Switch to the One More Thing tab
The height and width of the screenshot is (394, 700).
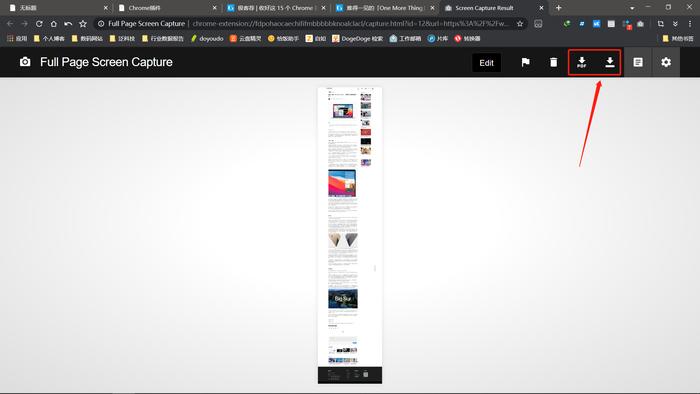coord(385,8)
